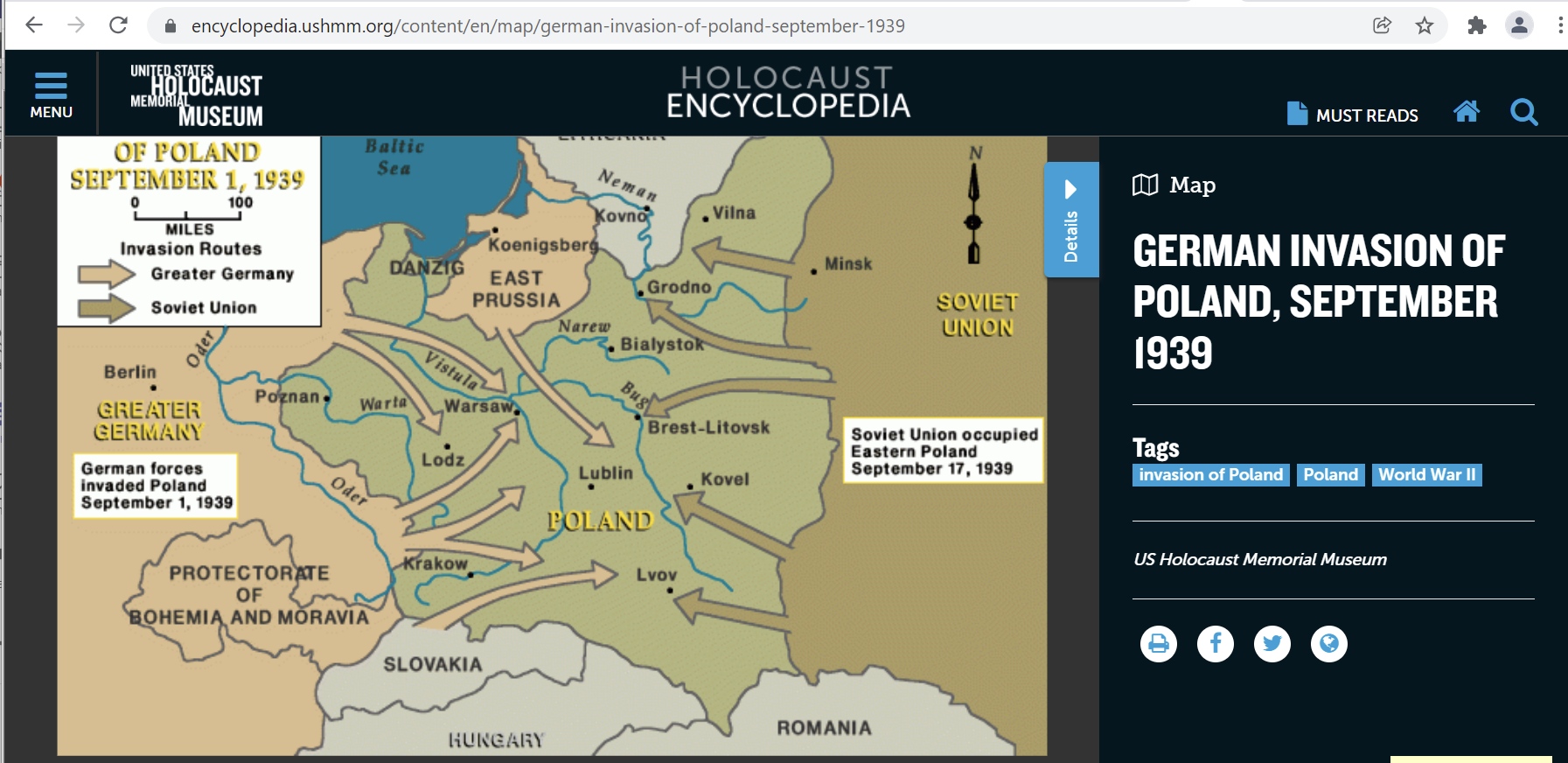The height and width of the screenshot is (763, 1568).
Task: Go to Holocaust Encyclopedia title link
Action: (788, 92)
